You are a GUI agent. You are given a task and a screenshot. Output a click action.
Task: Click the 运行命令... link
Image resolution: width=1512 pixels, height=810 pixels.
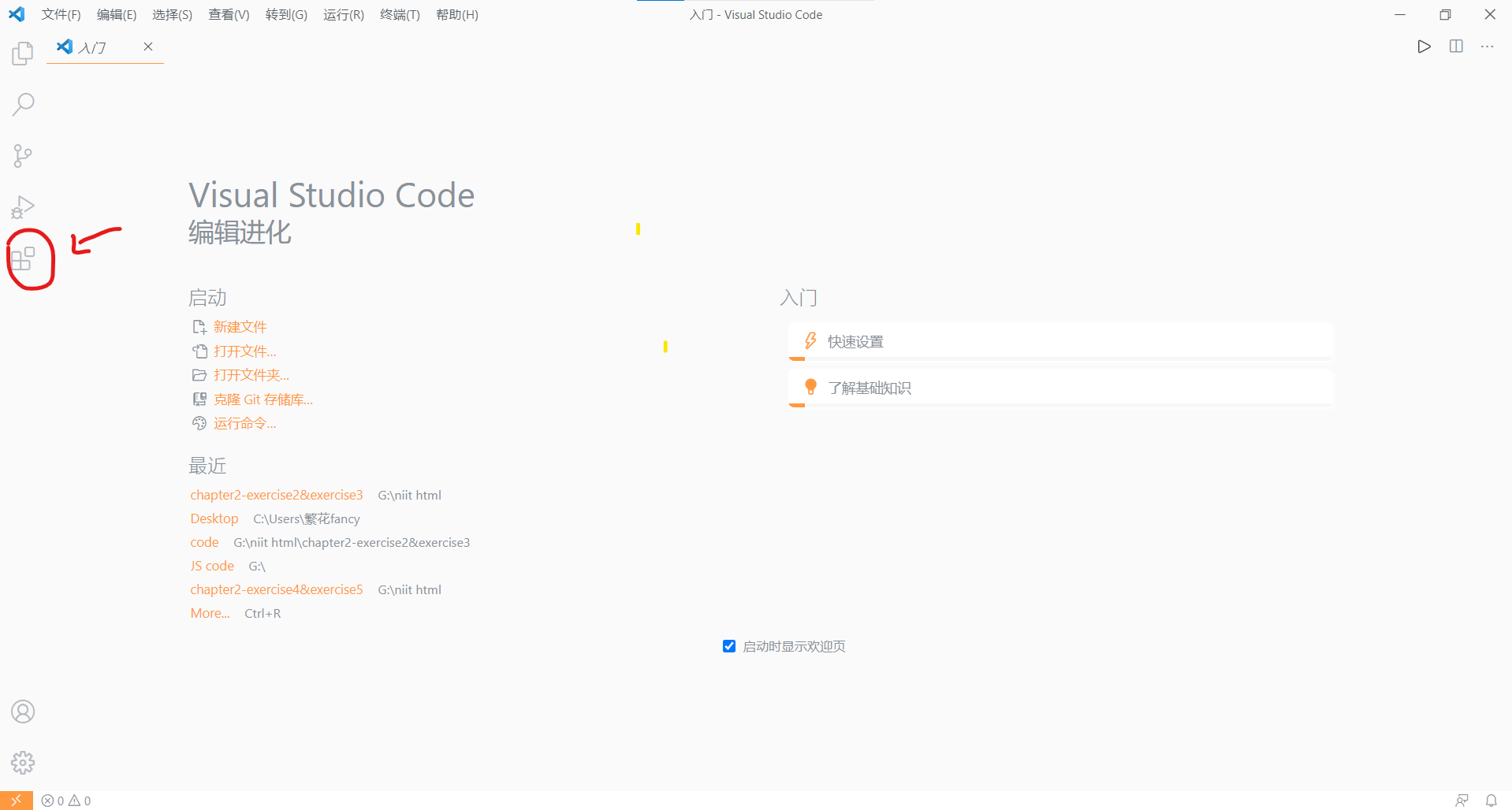pyautogui.click(x=245, y=424)
